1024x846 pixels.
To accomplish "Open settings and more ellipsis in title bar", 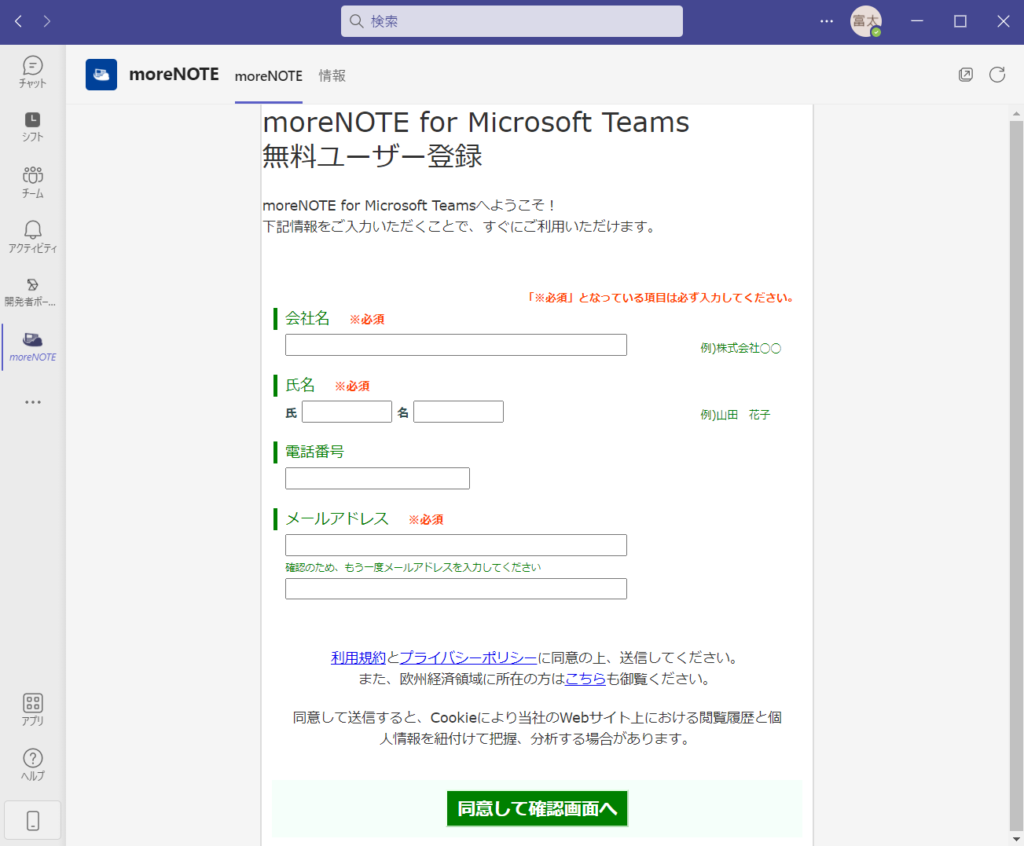I will pyautogui.click(x=827, y=22).
